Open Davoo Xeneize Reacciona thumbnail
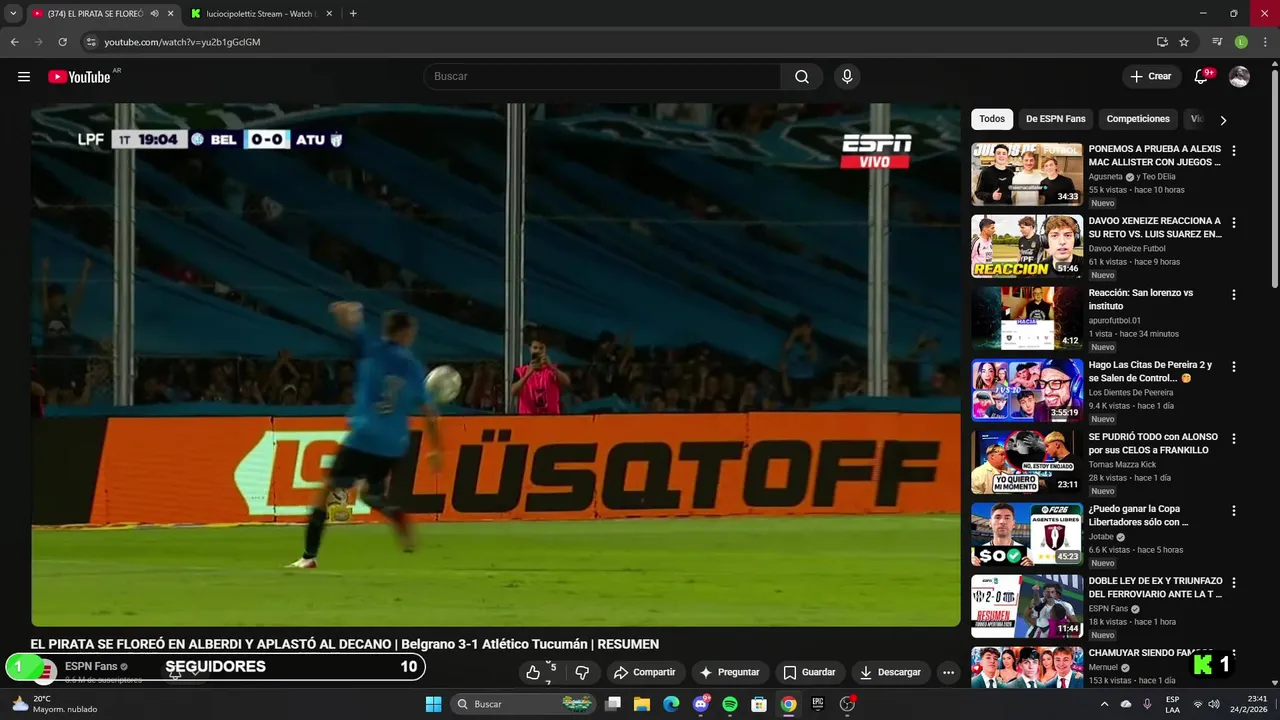The height and width of the screenshot is (720, 1280). (x=1027, y=246)
